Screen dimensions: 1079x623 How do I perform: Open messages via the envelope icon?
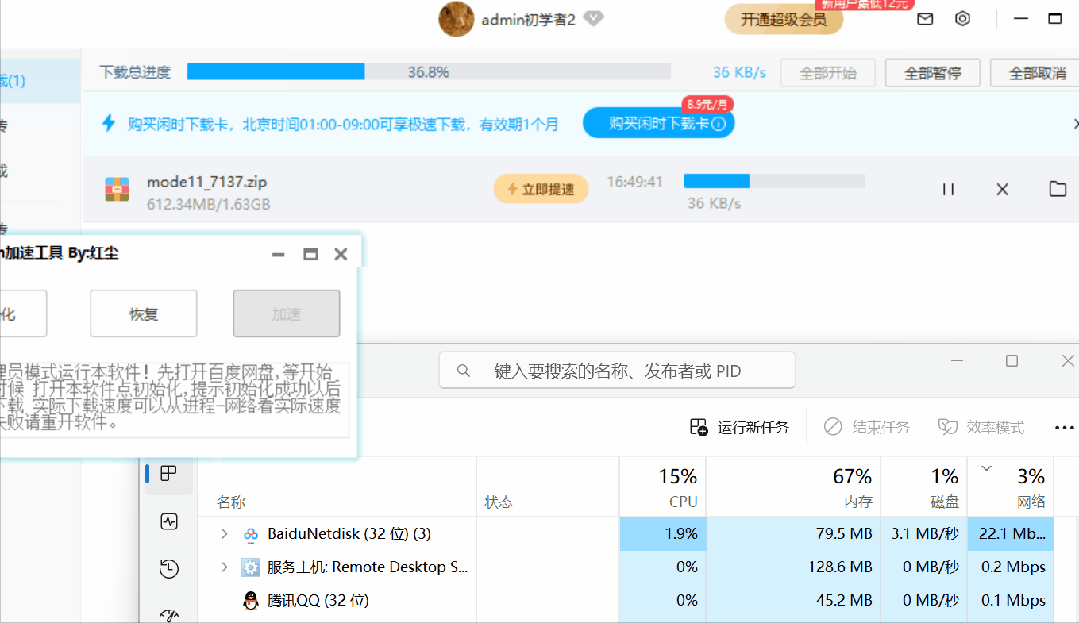point(924,18)
